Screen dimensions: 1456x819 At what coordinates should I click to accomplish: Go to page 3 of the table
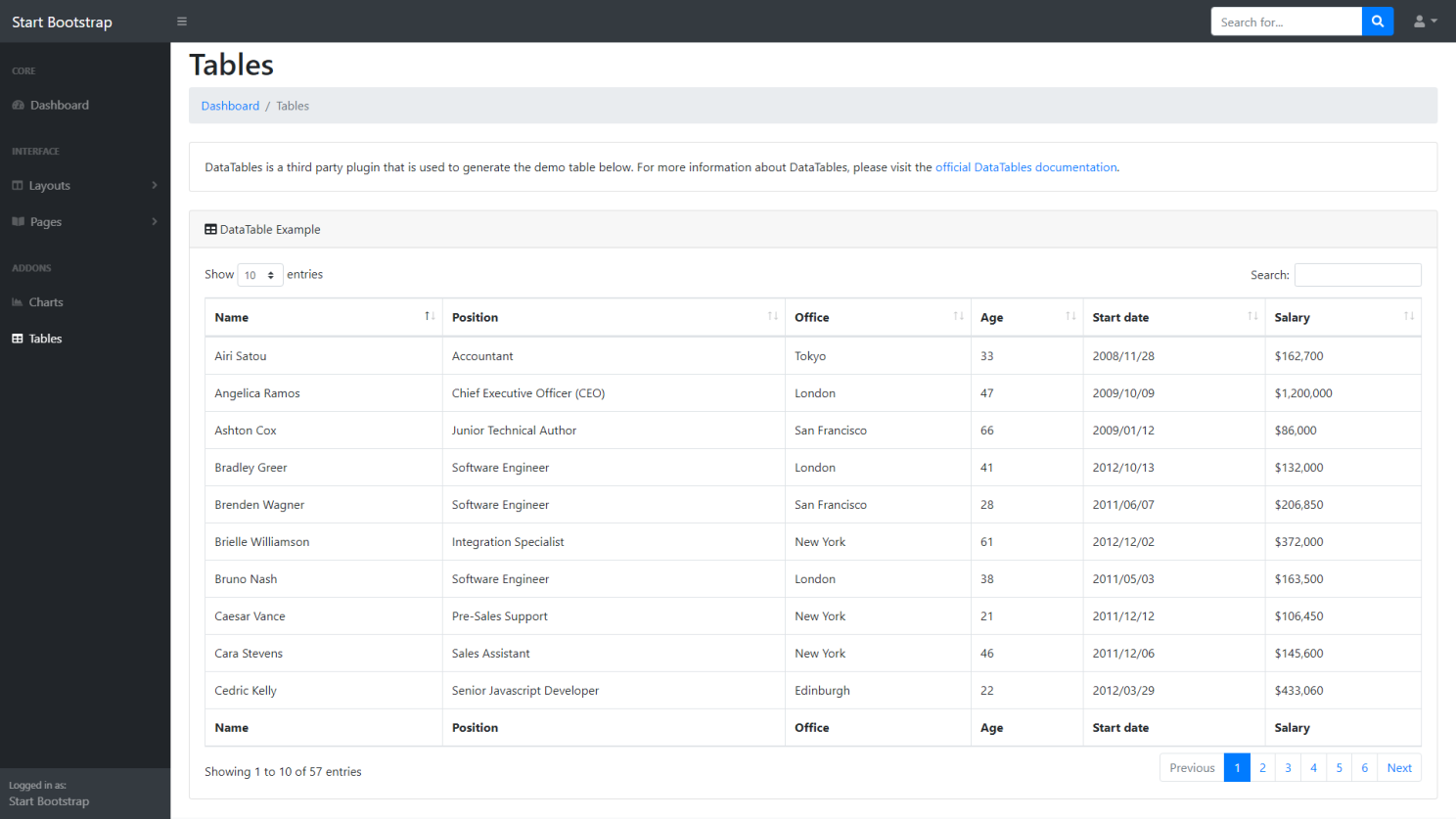1288,768
